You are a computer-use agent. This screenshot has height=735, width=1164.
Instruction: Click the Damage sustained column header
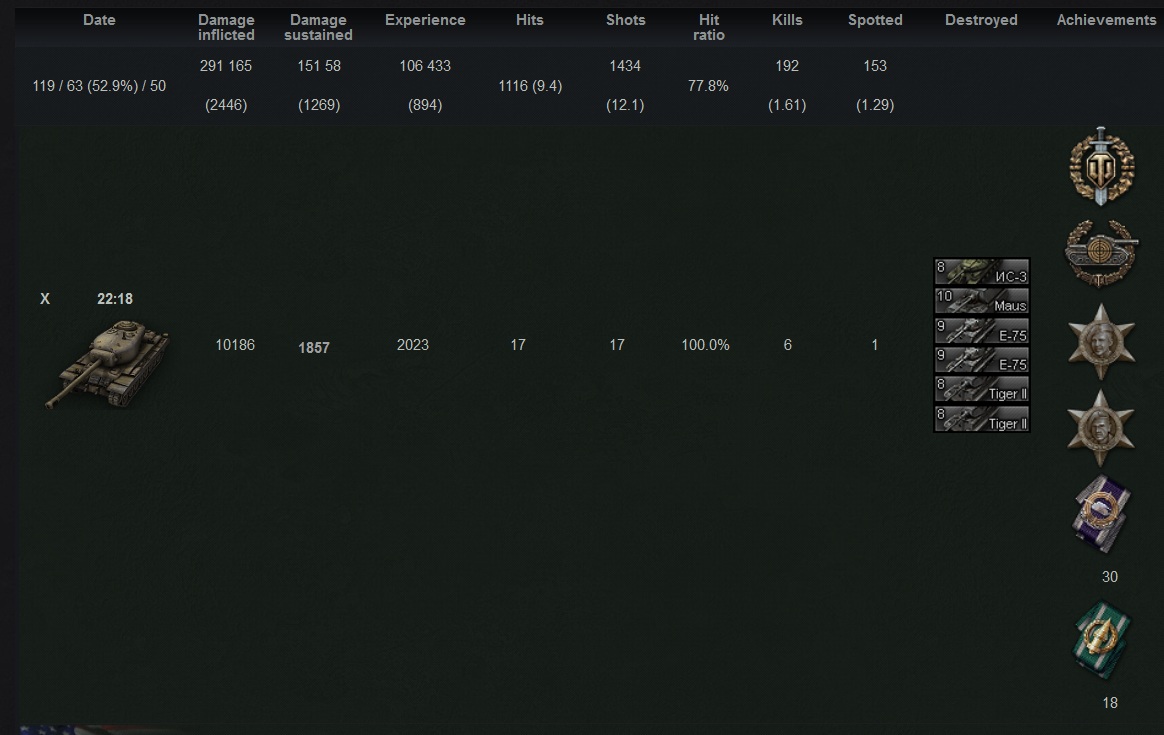(x=318, y=27)
